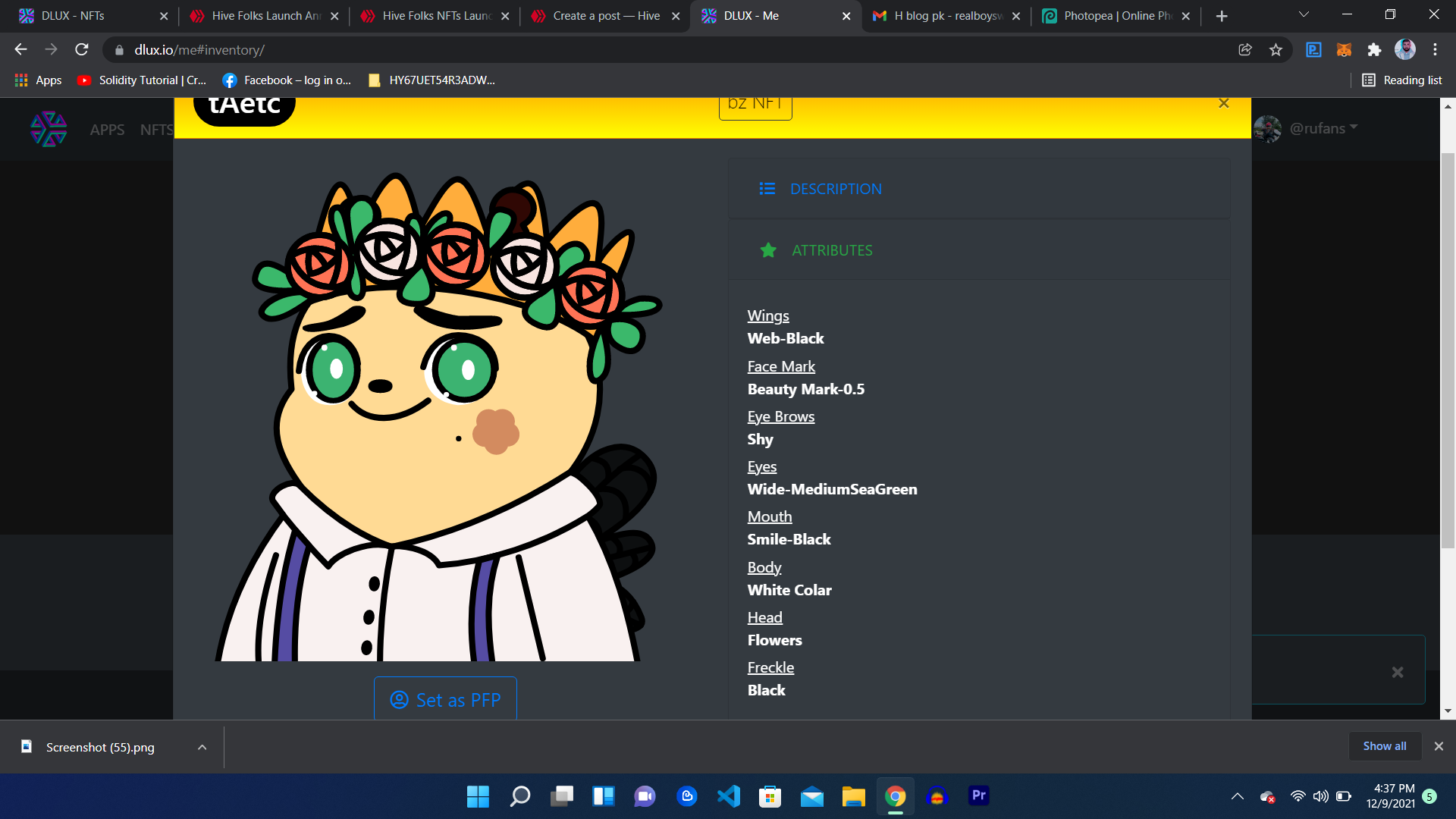Screen dimensions: 1456x819
Task: Bookmark this page with star icon
Action: tap(1276, 50)
